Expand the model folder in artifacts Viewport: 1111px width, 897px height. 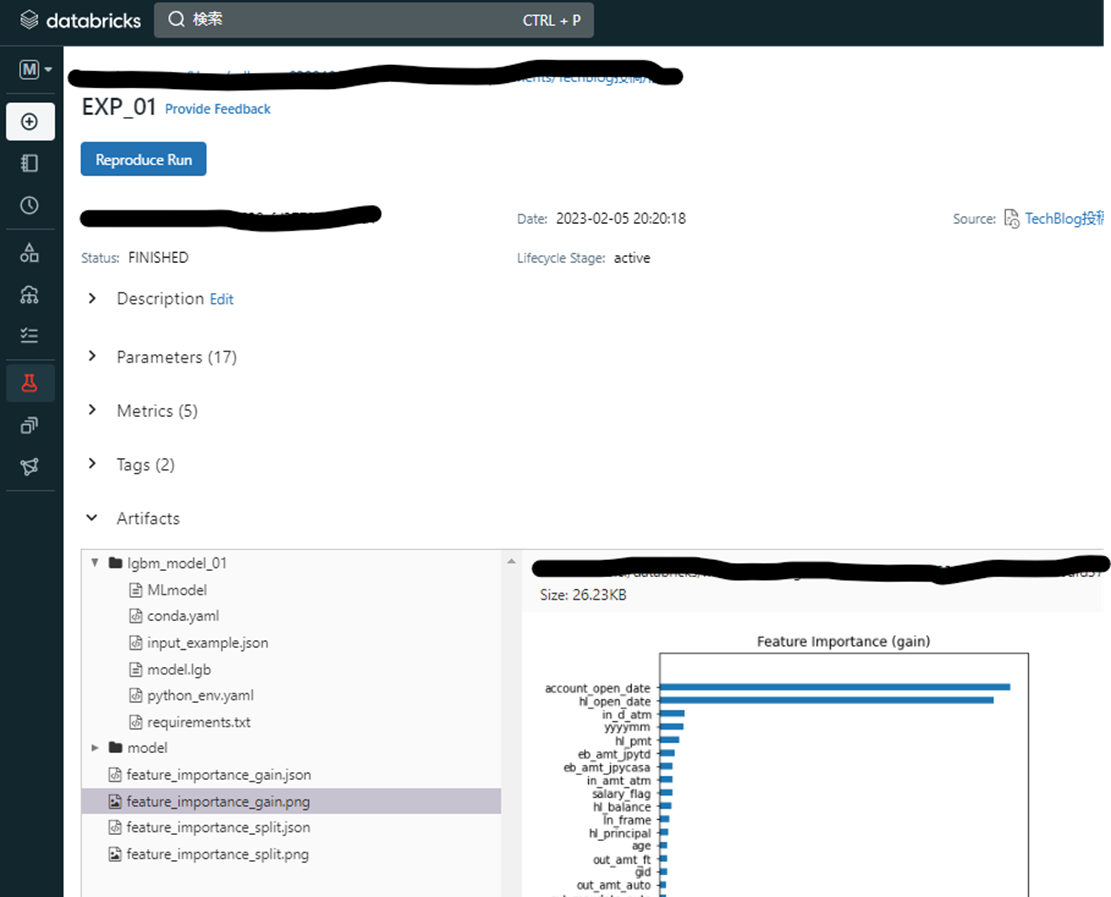(x=96, y=748)
